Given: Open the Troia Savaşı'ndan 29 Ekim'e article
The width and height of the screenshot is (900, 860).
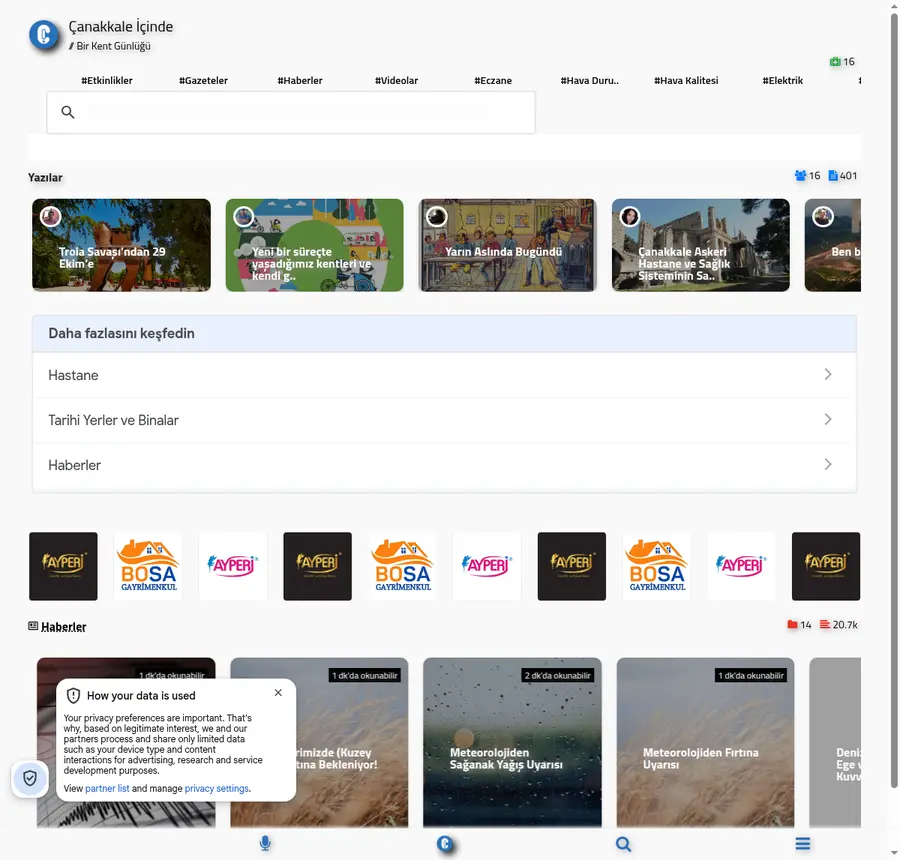Looking at the screenshot, I should pyautogui.click(x=121, y=245).
